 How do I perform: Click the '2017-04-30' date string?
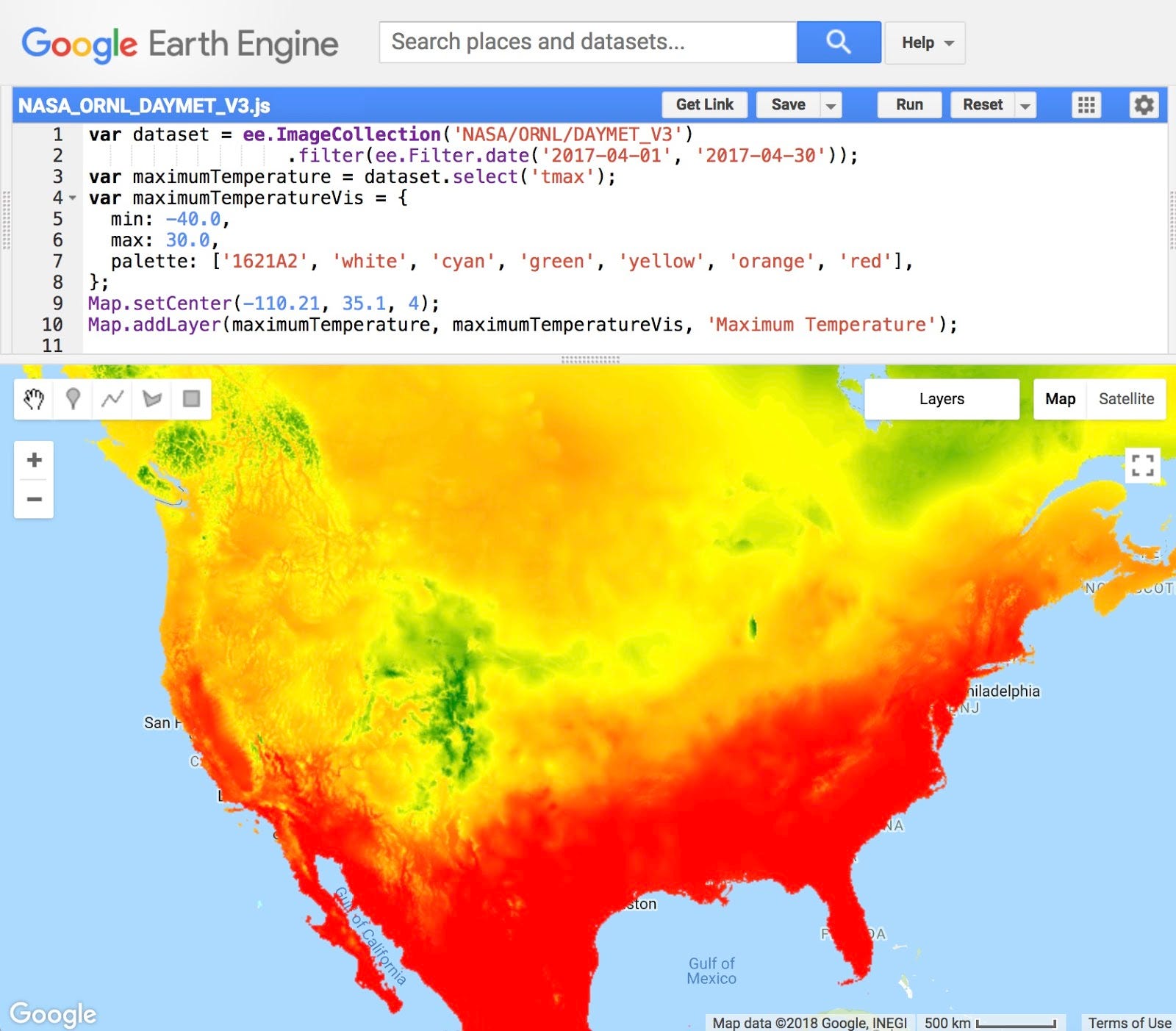(x=761, y=156)
